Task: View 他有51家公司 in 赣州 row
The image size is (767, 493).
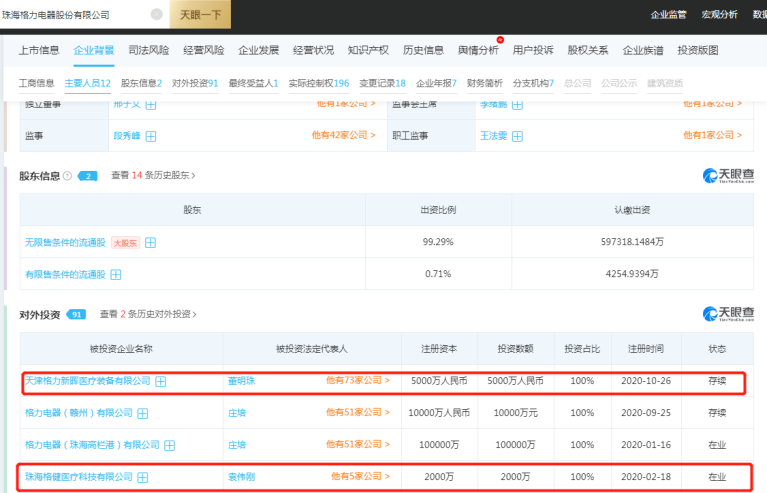Action: 358,412
